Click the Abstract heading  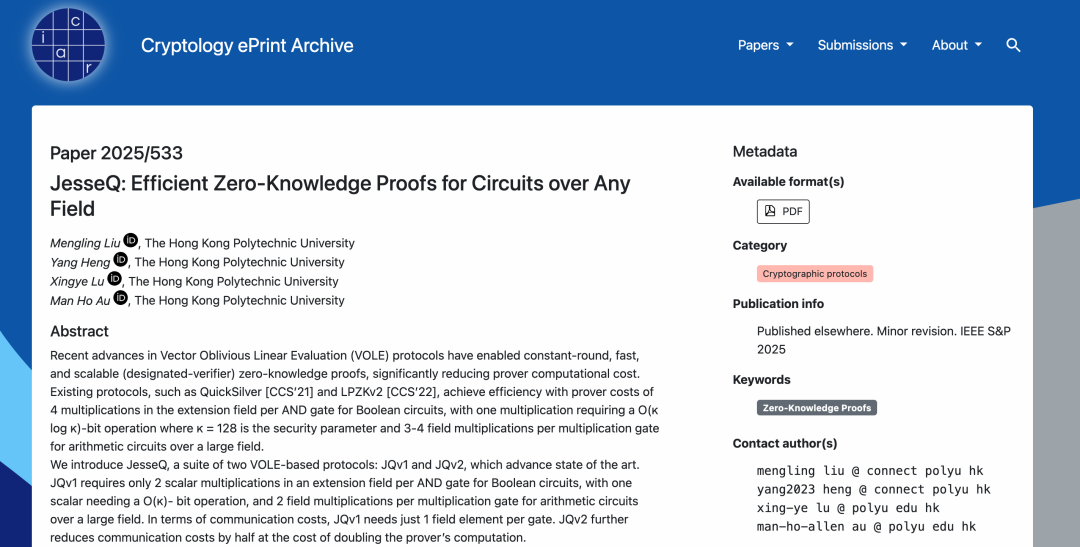(x=80, y=331)
